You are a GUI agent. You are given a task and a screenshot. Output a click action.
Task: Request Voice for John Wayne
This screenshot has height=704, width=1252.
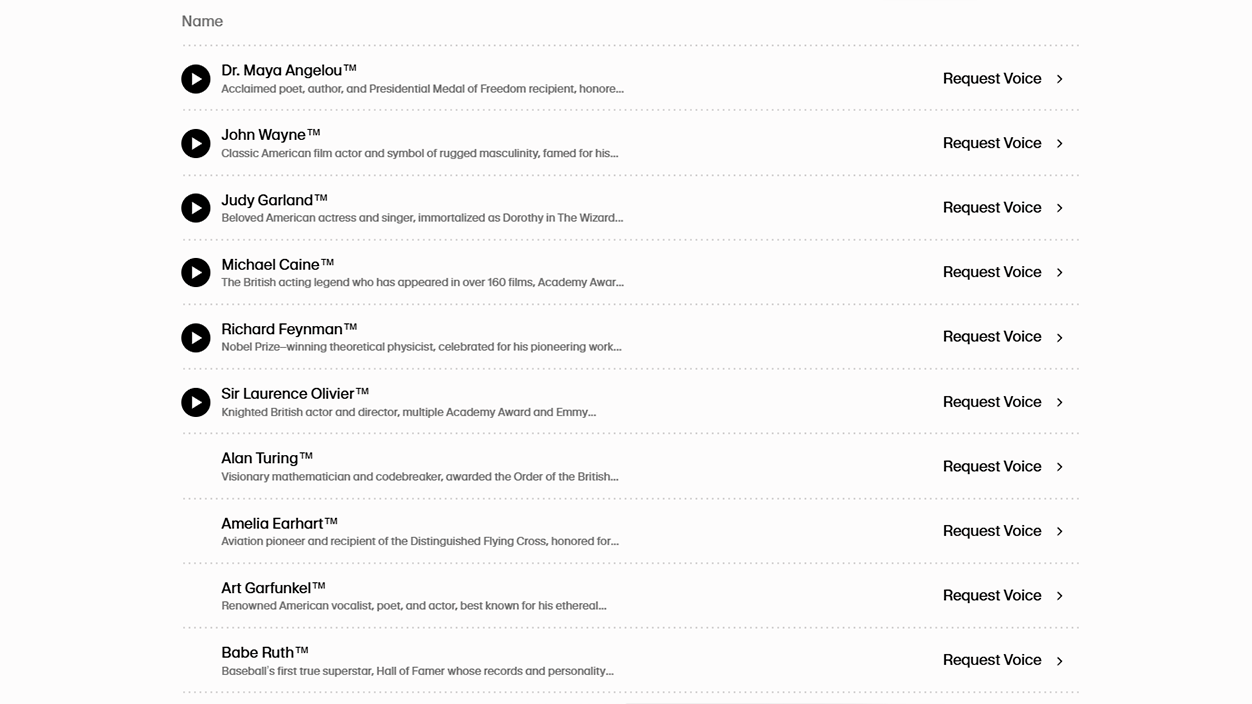pyautogui.click(x=992, y=143)
